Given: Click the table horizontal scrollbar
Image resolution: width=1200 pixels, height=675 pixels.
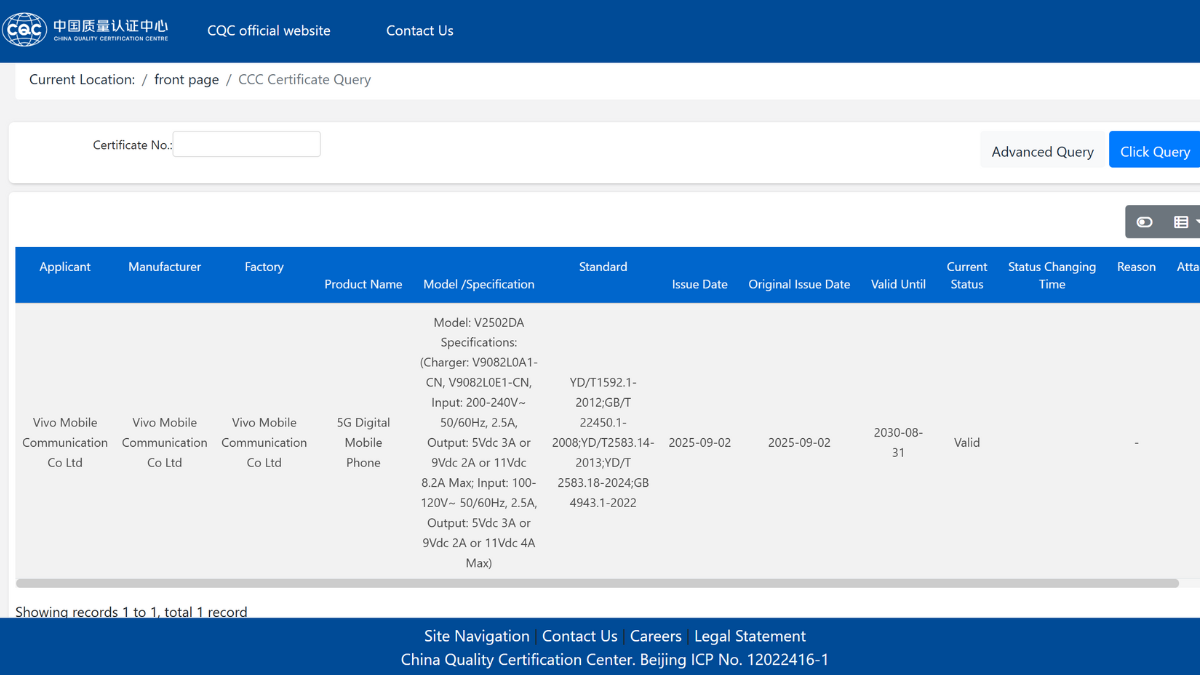Looking at the screenshot, I should point(597,583).
